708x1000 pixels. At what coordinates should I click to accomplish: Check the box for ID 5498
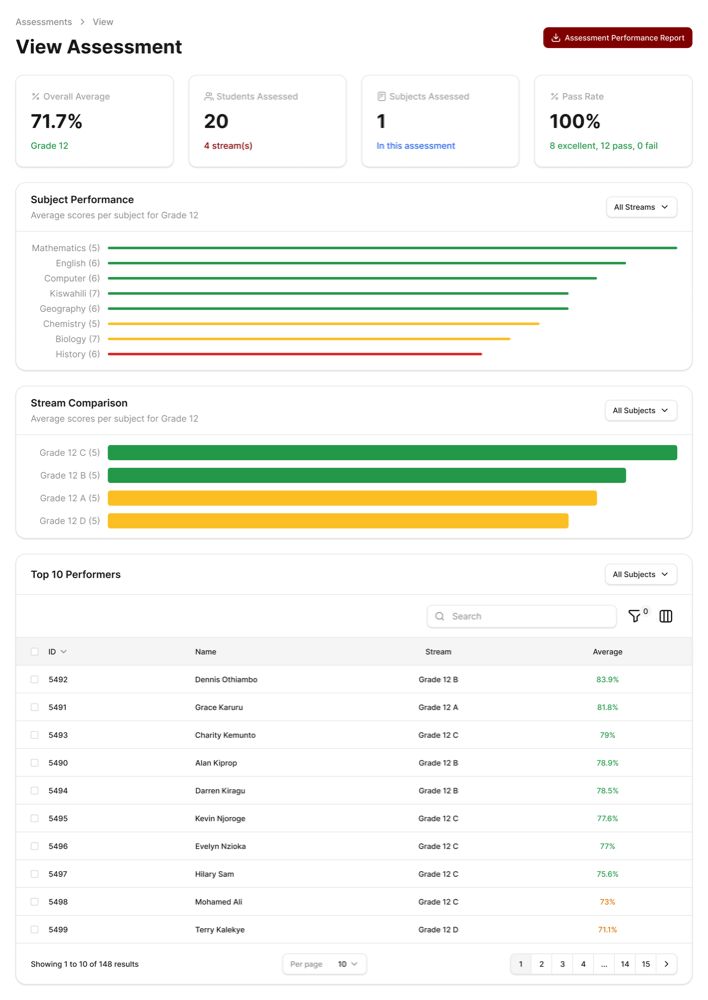coord(34,902)
